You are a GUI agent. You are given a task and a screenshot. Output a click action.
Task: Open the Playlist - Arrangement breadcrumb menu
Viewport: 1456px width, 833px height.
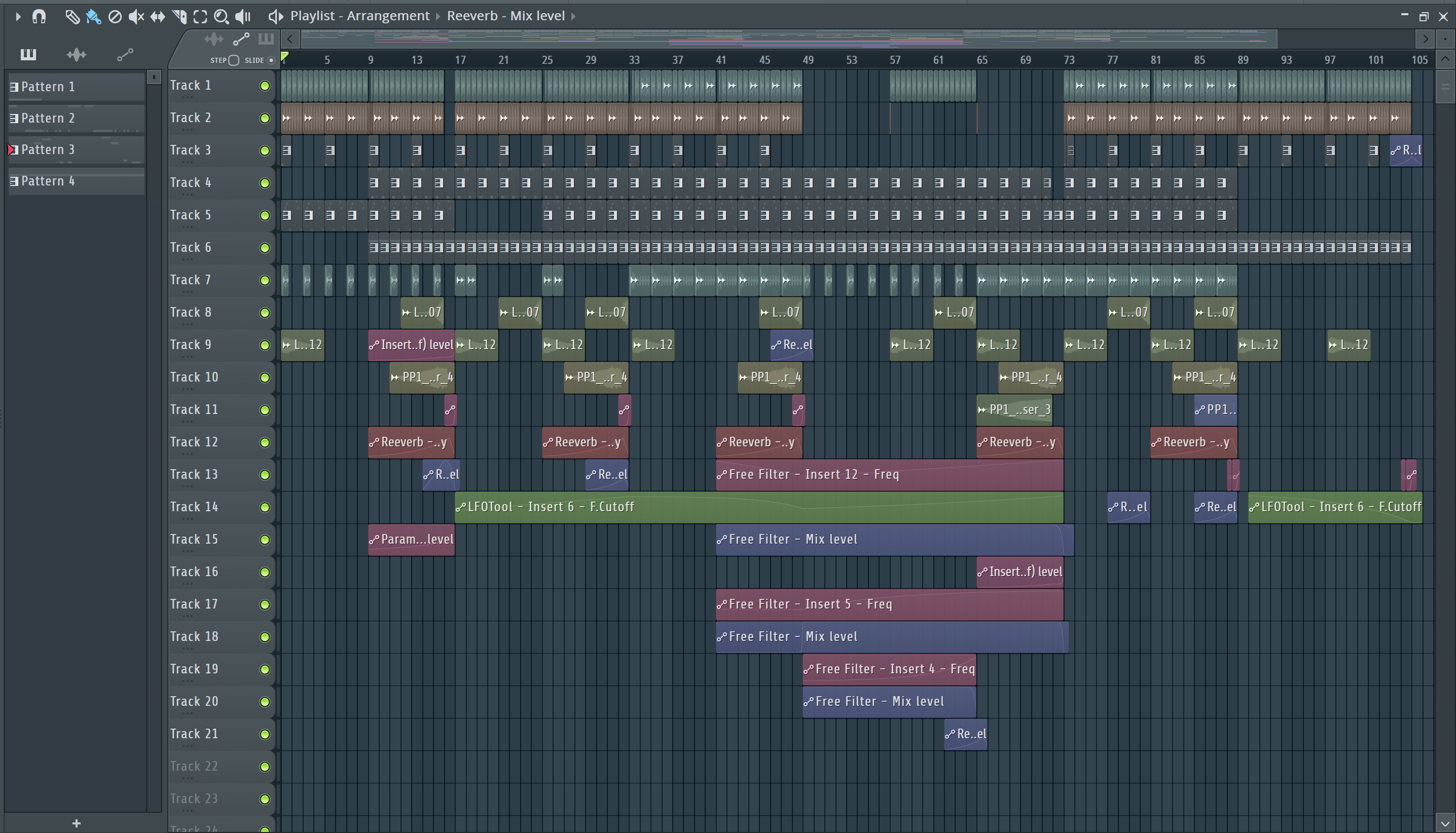point(360,16)
